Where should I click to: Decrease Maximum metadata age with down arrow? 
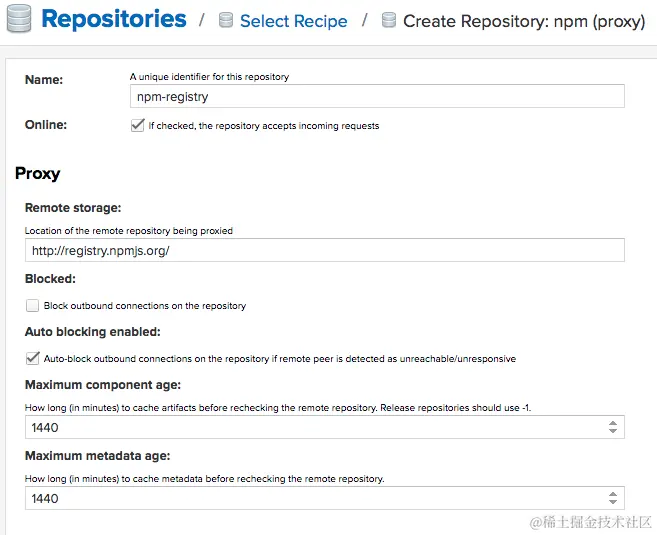click(x=613, y=501)
